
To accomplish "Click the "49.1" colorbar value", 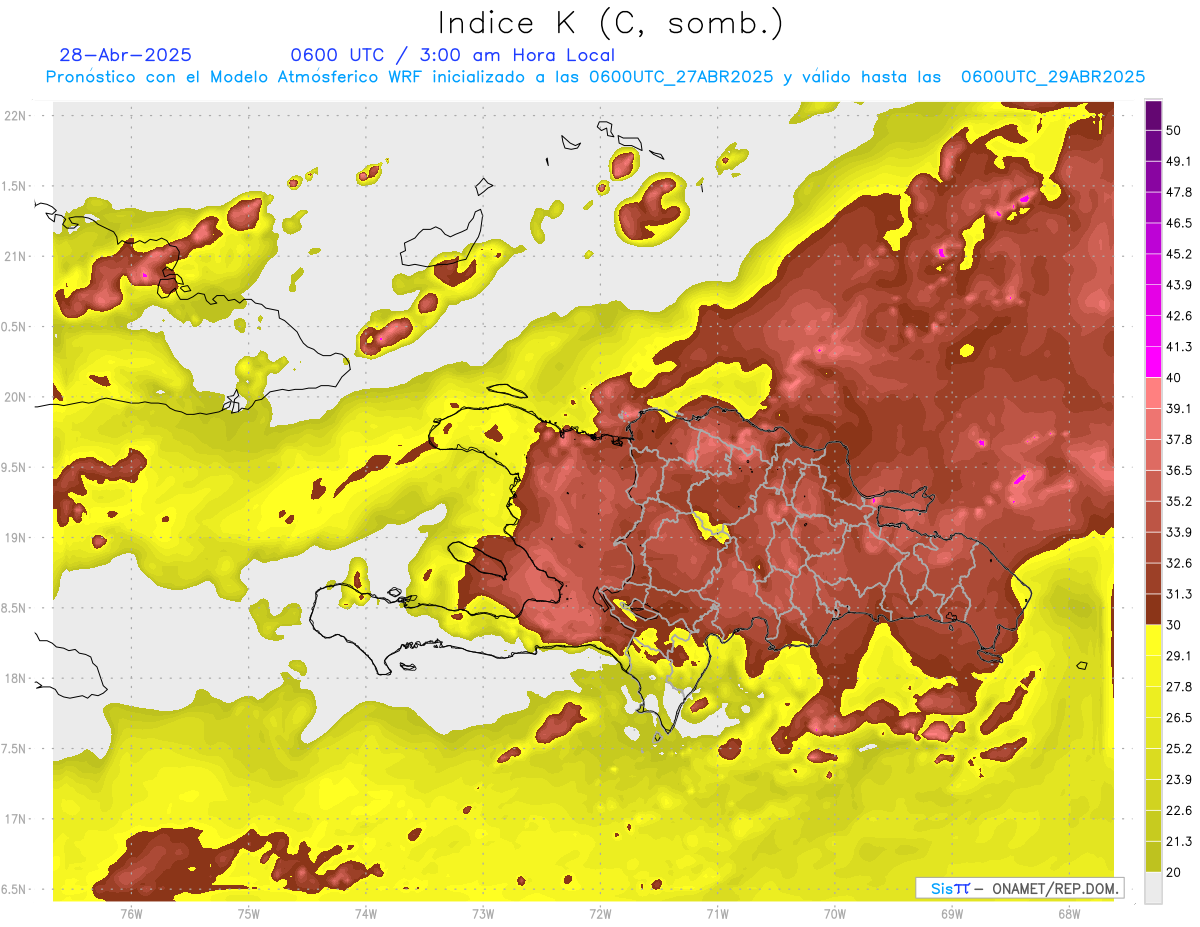I will point(1179,161).
